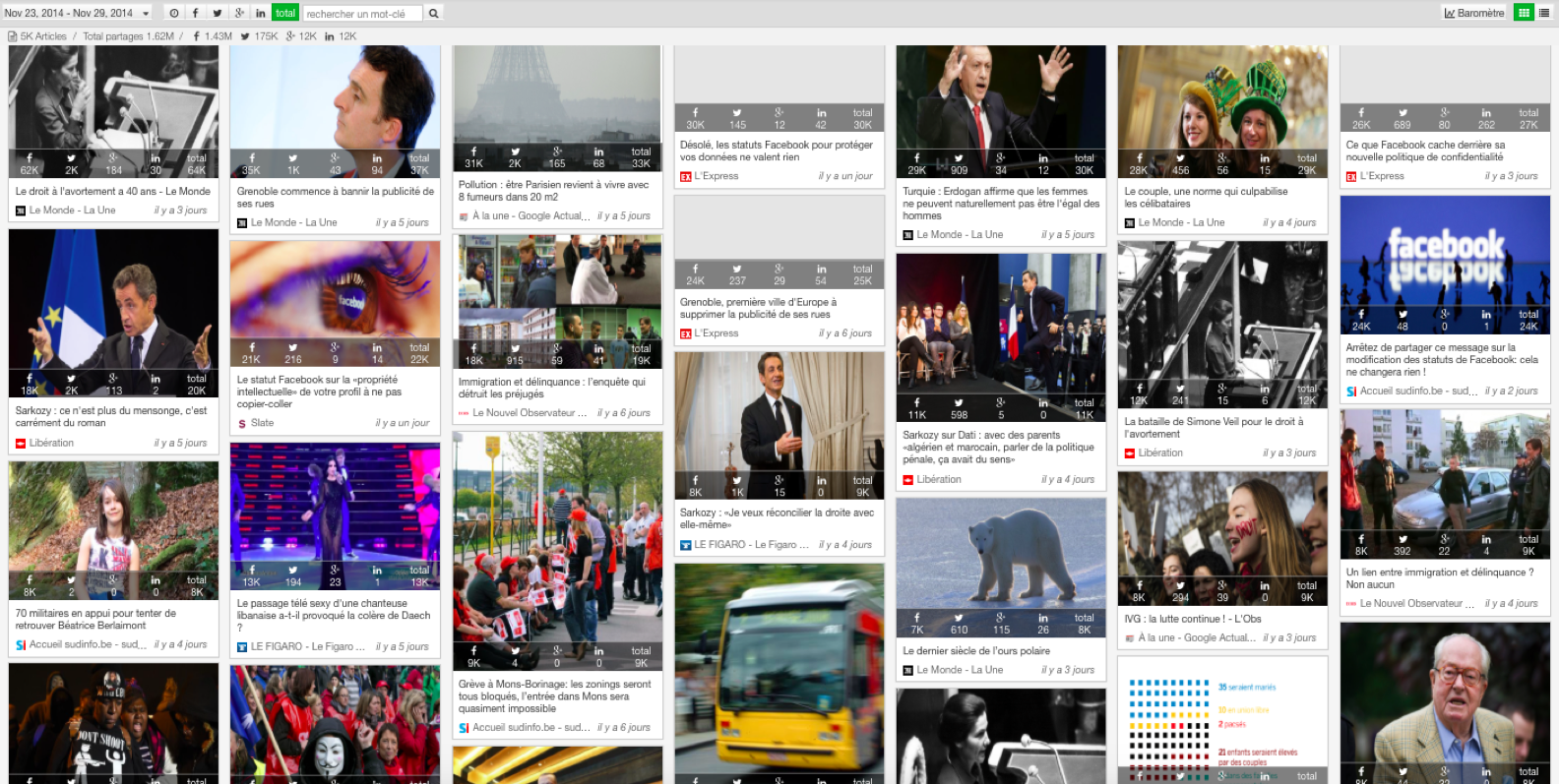Image resolution: width=1559 pixels, height=784 pixels.
Task: Click the Nouvel Observateur icon under 'Immigration et délinquance'
Action: [x=464, y=413]
